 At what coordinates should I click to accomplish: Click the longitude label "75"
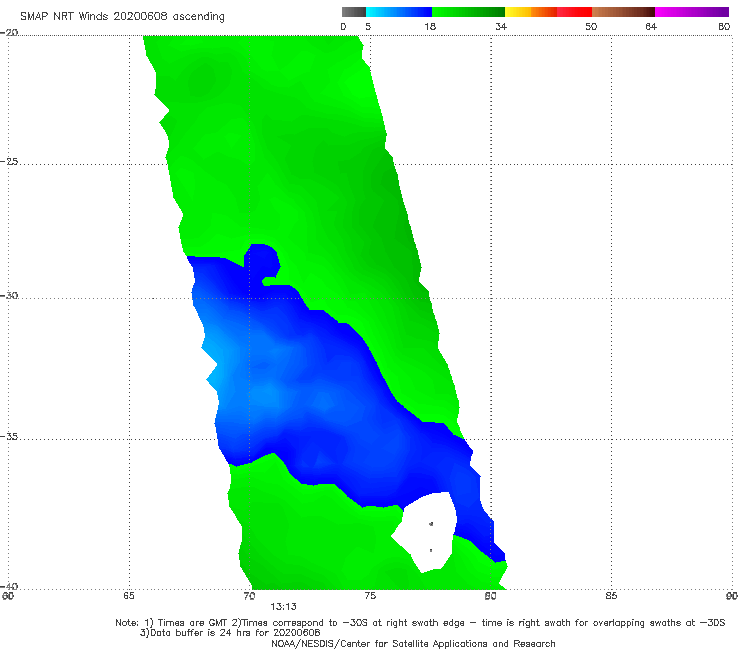coord(370,596)
